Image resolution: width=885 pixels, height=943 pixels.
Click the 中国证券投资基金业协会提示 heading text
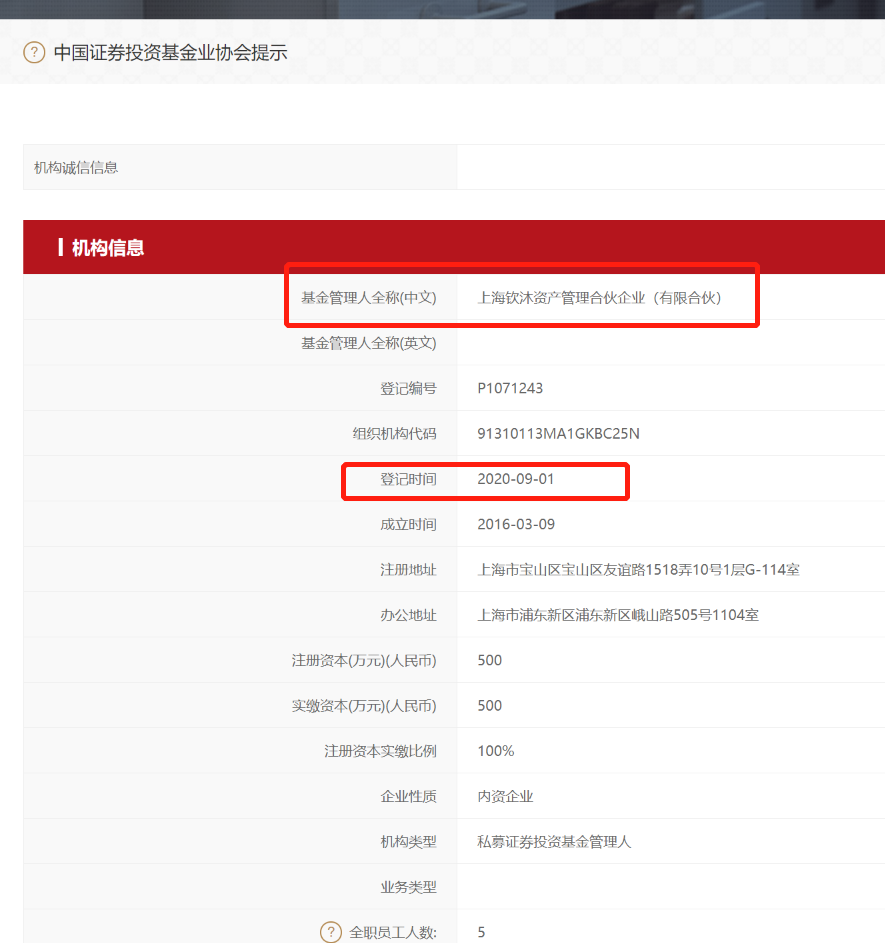point(170,52)
